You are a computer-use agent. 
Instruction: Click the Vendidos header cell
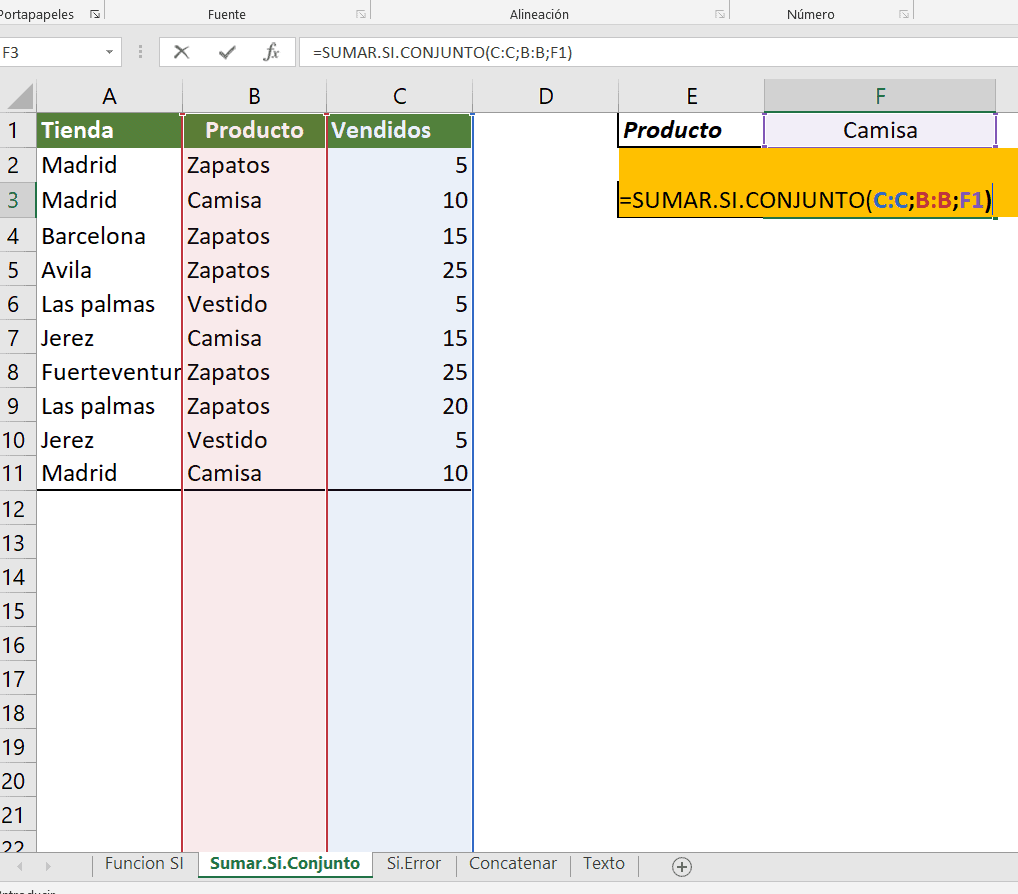click(x=400, y=130)
